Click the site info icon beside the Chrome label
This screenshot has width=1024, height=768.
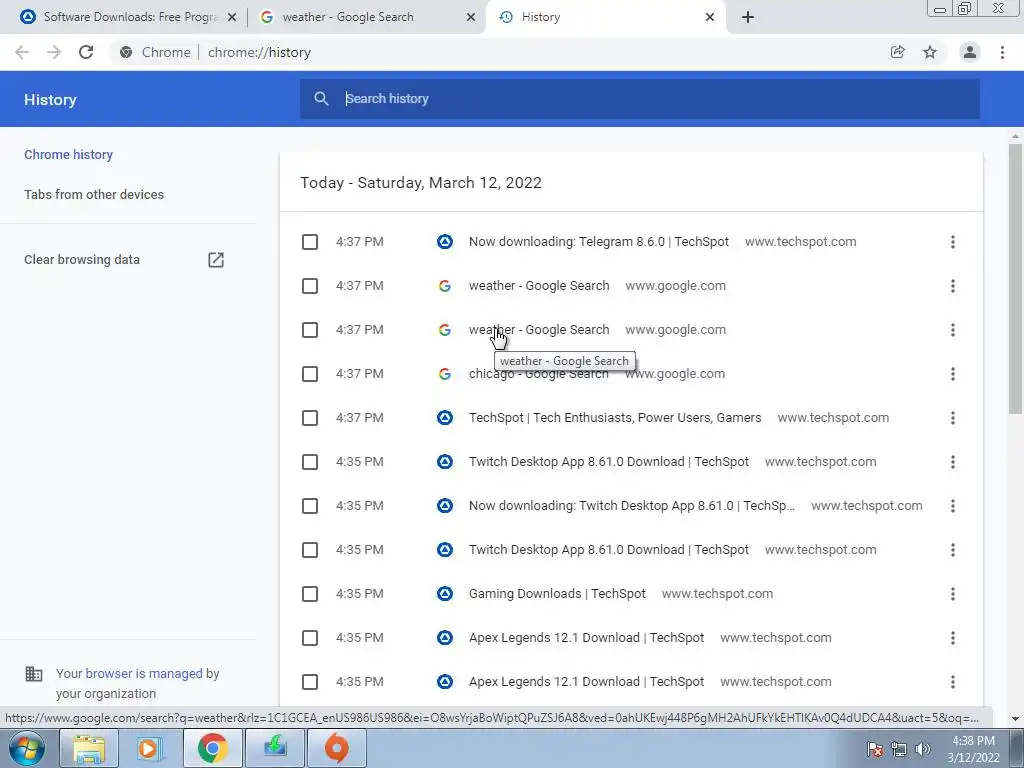pos(126,52)
